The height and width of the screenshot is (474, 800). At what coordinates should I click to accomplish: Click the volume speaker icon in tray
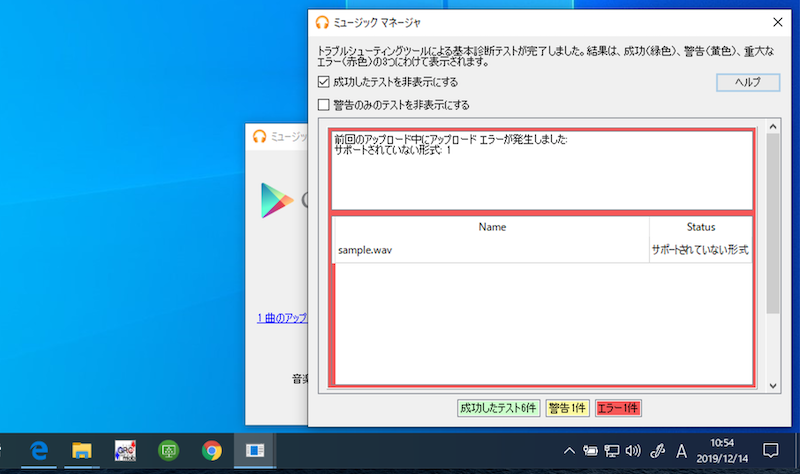pyautogui.click(x=632, y=450)
